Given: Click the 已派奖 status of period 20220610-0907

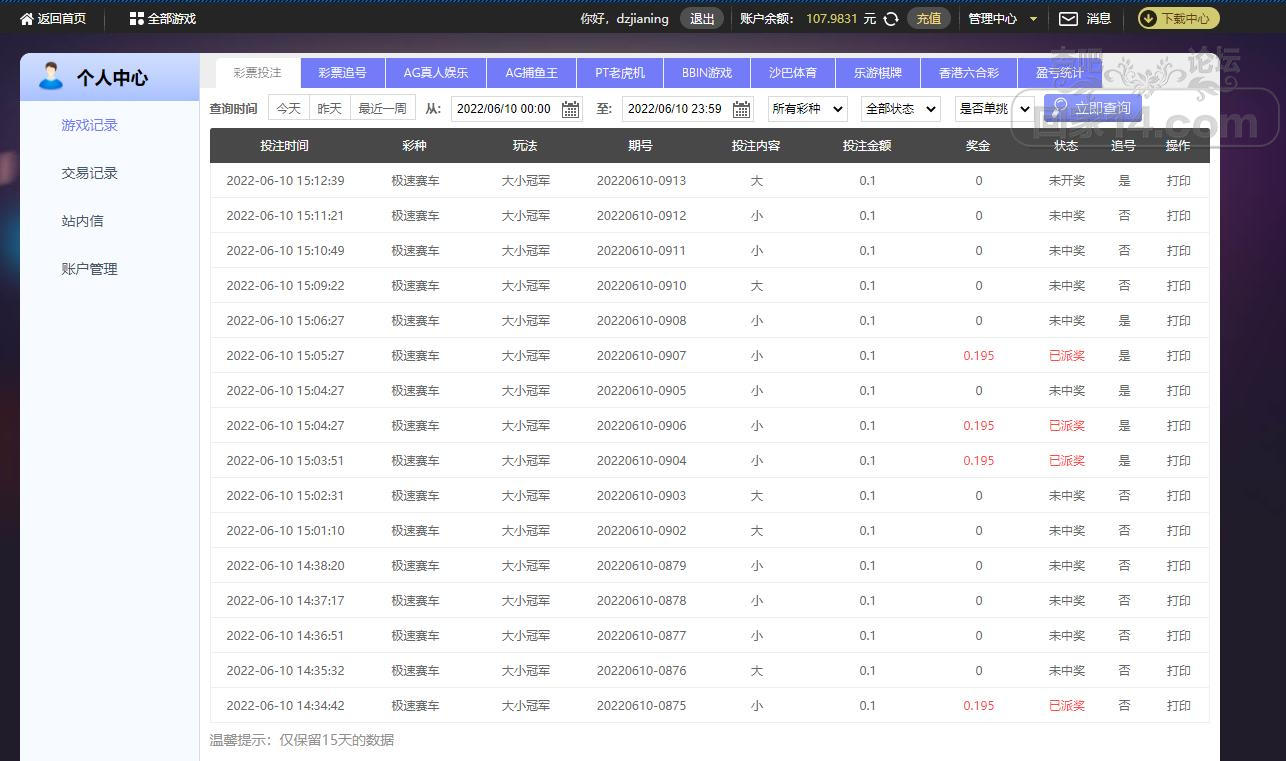Looking at the screenshot, I should tap(1066, 356).
